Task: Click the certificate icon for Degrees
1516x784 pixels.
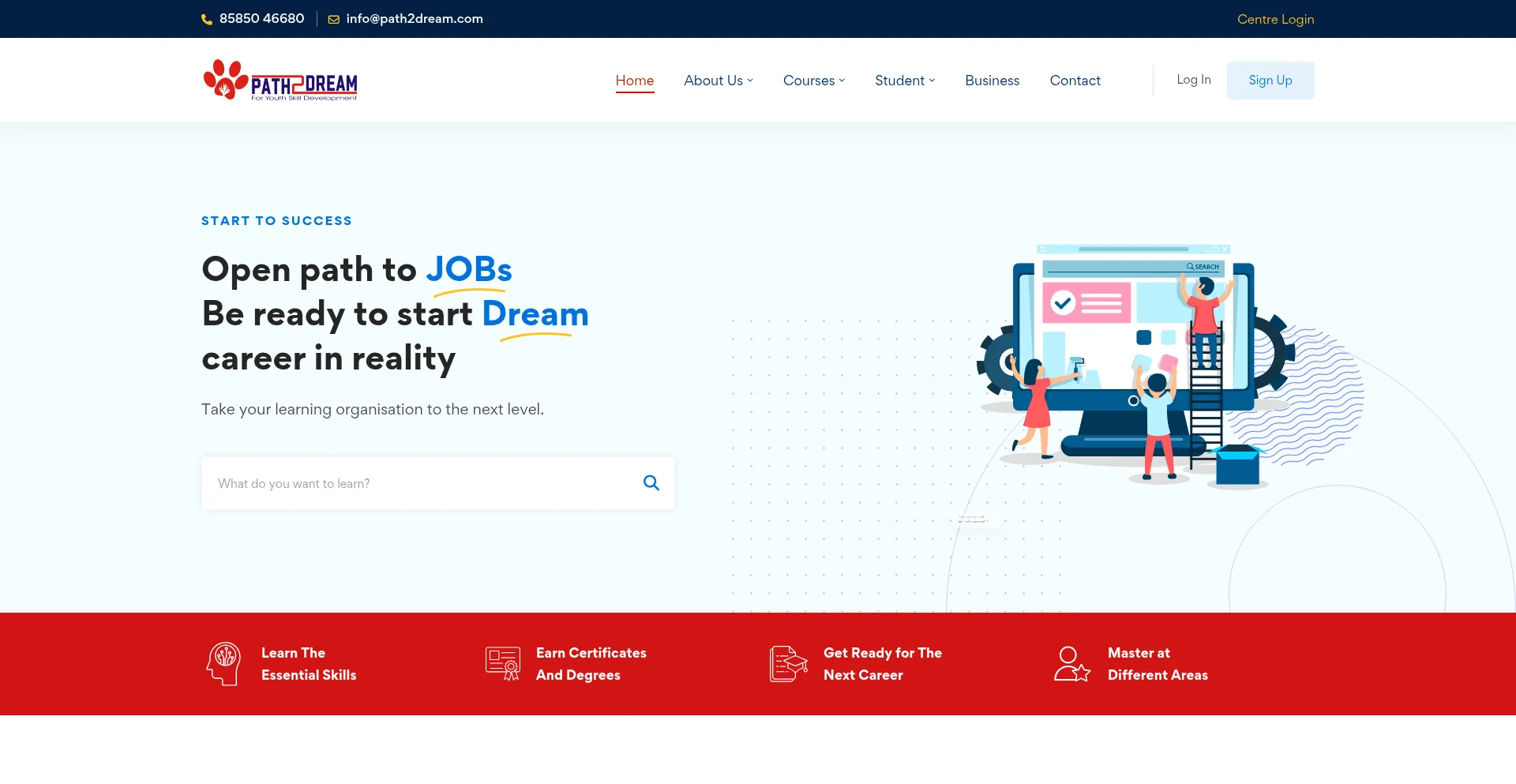Action: tap(503, 664)
